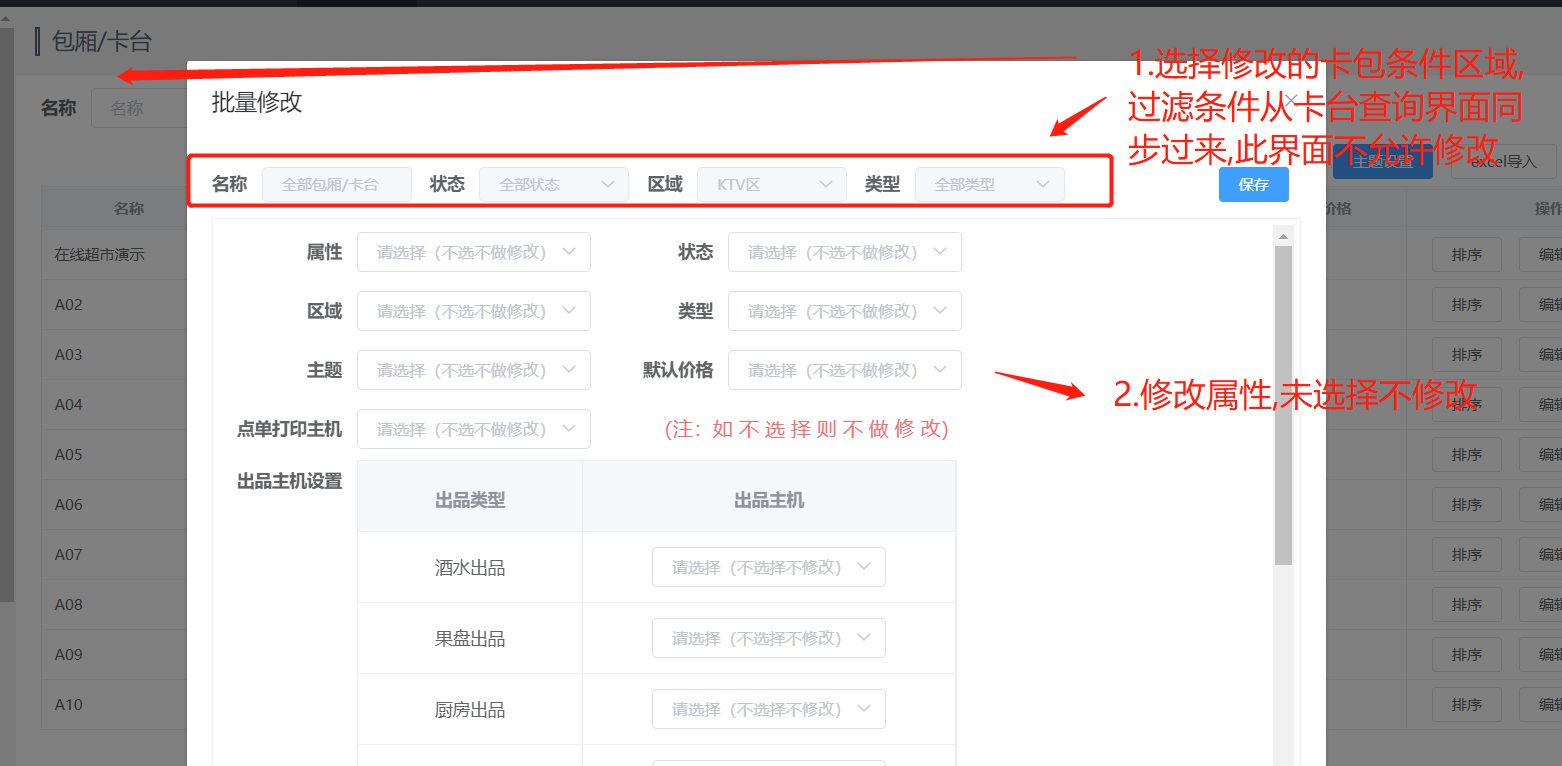Click the A04 row name
Viewport: 1562px width, 766px height.
coord(69,405)
